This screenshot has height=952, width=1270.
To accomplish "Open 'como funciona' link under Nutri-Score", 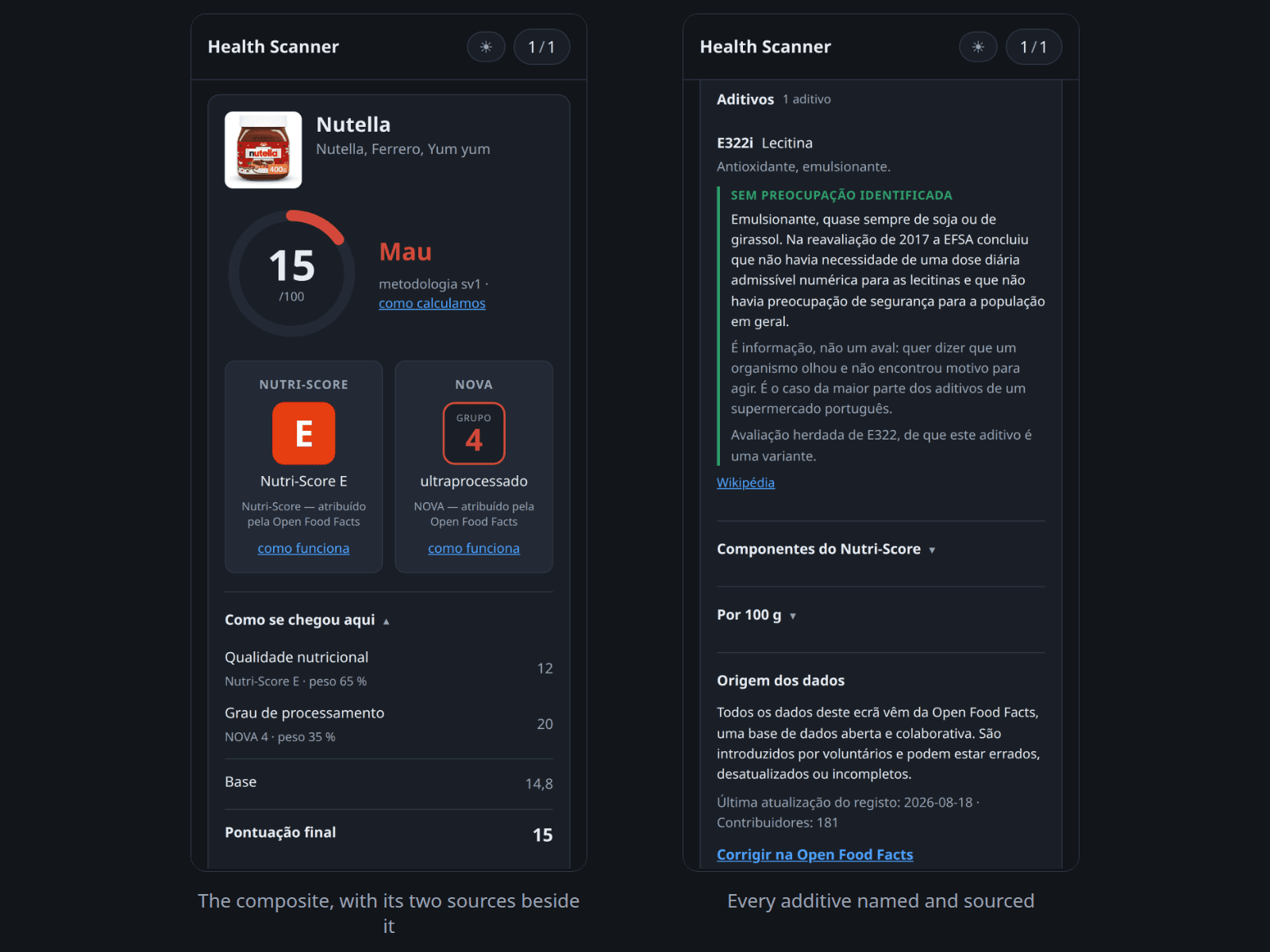I will 303,548.
